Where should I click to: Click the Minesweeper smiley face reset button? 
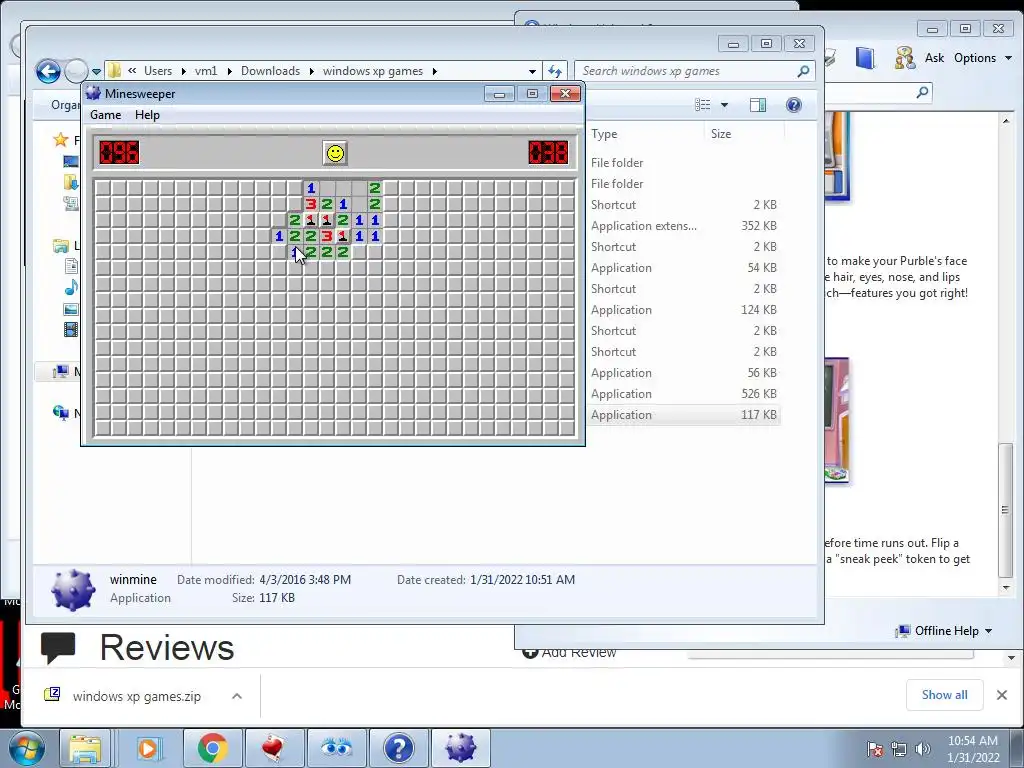click(335, 153)
